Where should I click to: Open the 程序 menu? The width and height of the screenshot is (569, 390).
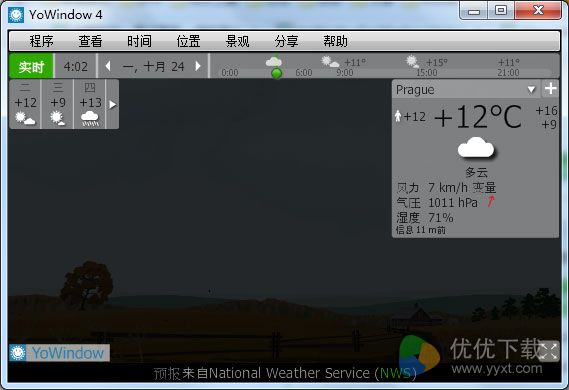[41, 41]
